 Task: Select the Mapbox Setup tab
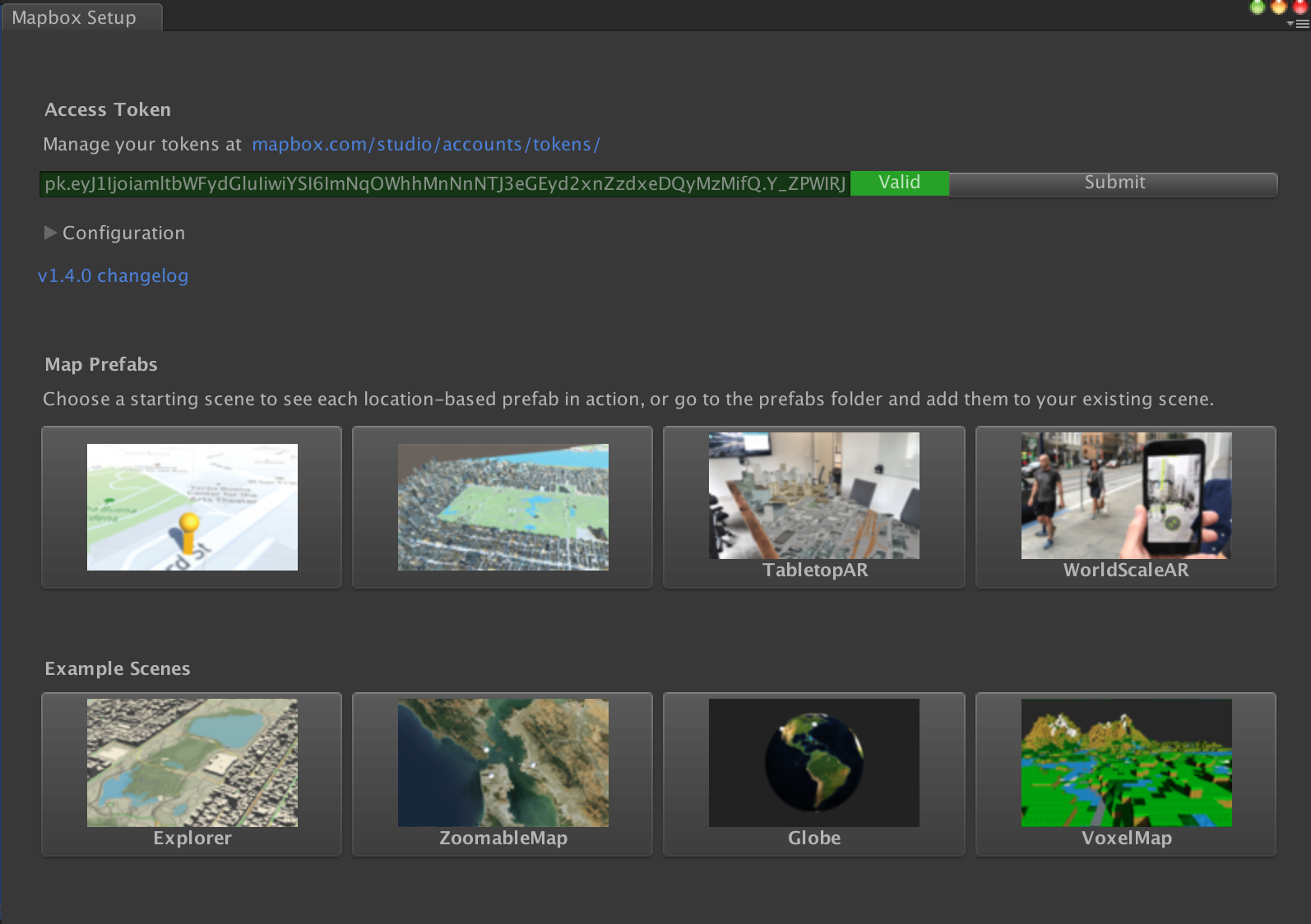click(81, 17)
